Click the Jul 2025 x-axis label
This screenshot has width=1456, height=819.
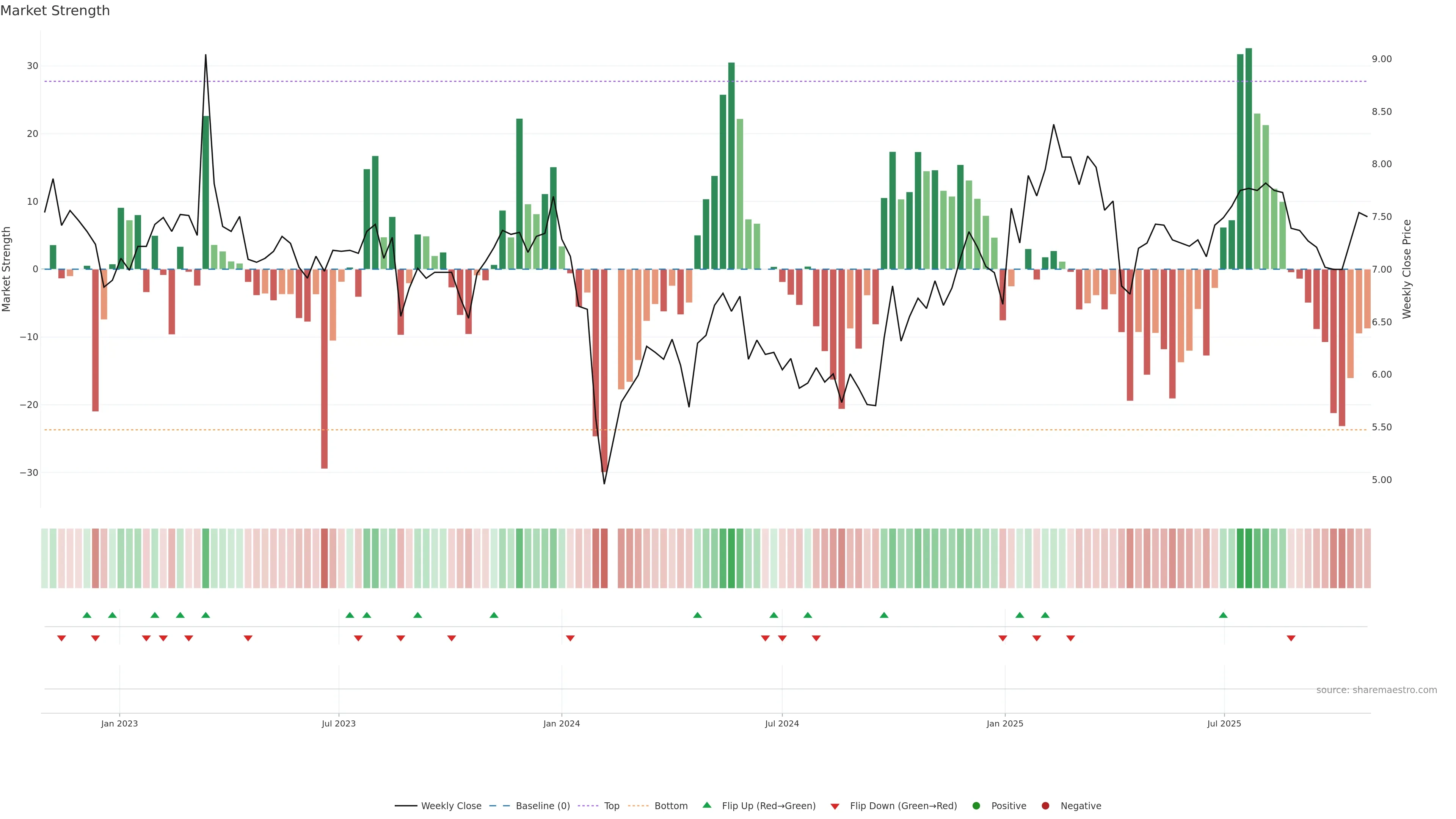pos(1224,723)
